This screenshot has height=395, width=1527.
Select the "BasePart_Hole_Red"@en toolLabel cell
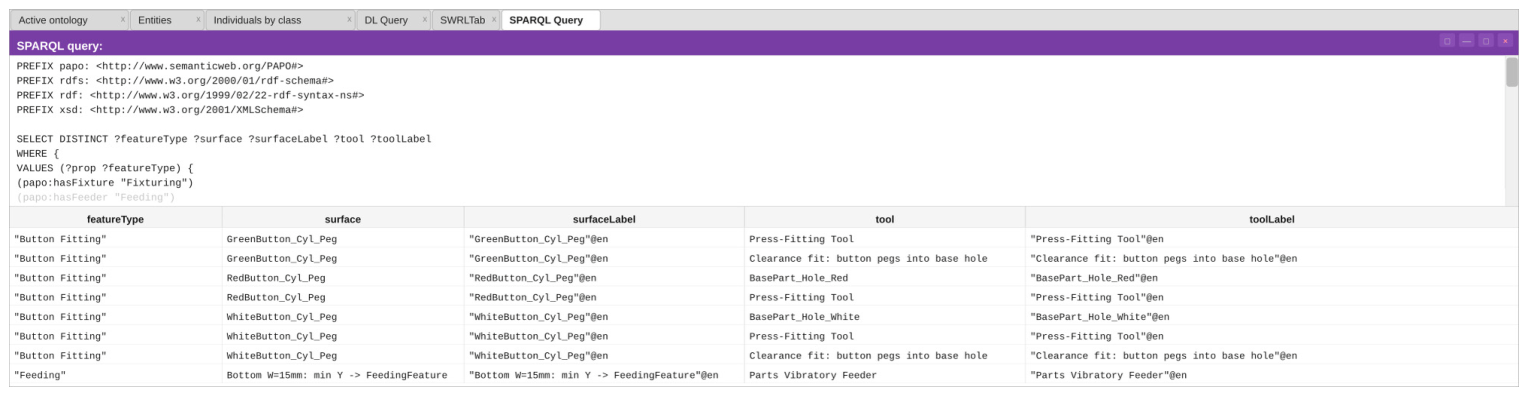[1272, 278]
